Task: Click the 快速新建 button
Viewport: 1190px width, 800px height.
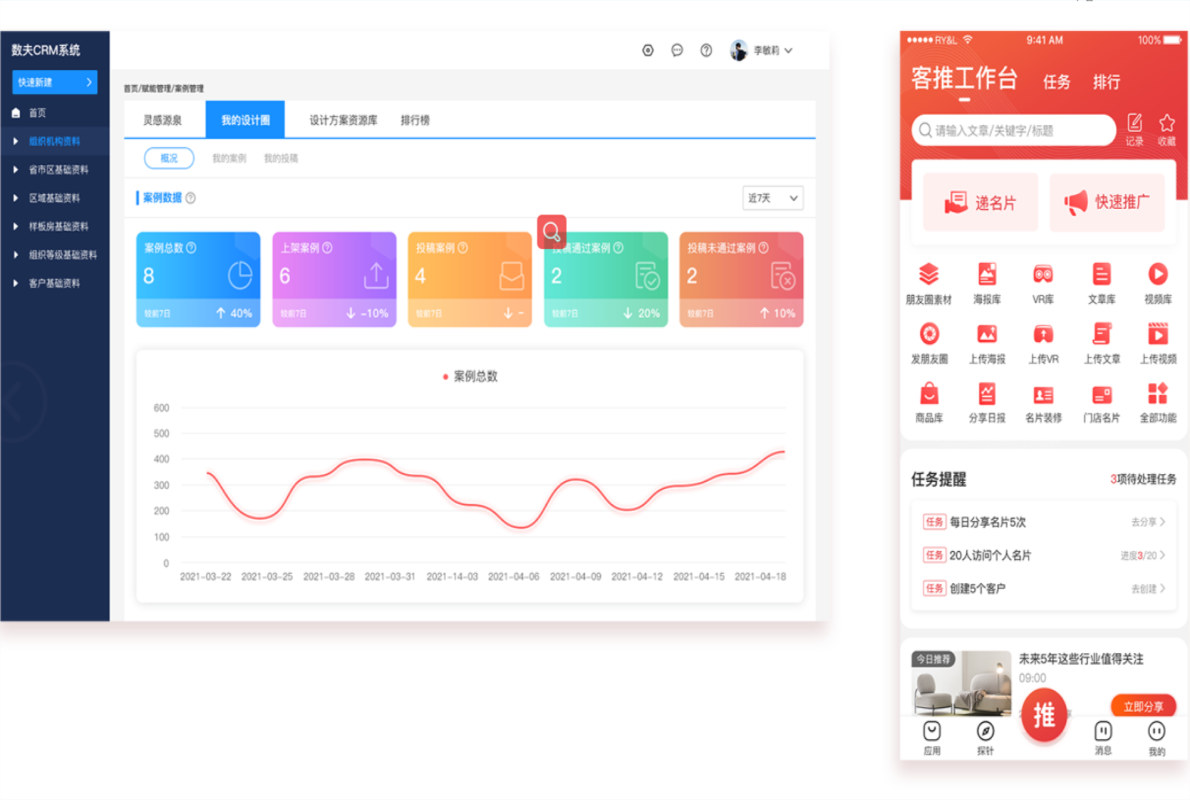Action: click(54, 82)
